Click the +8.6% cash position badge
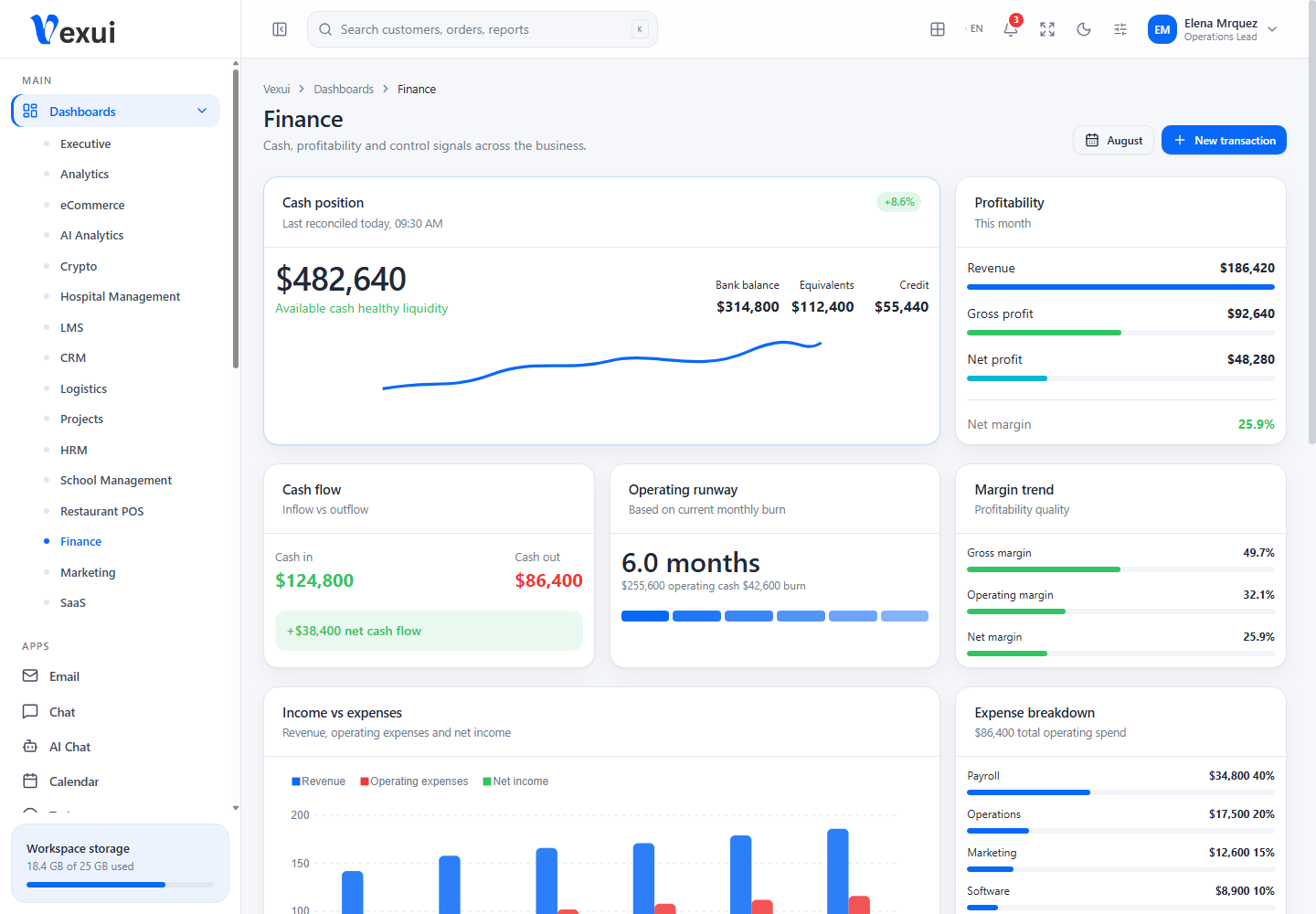1316x914 pixels. (x=899, y=202)
